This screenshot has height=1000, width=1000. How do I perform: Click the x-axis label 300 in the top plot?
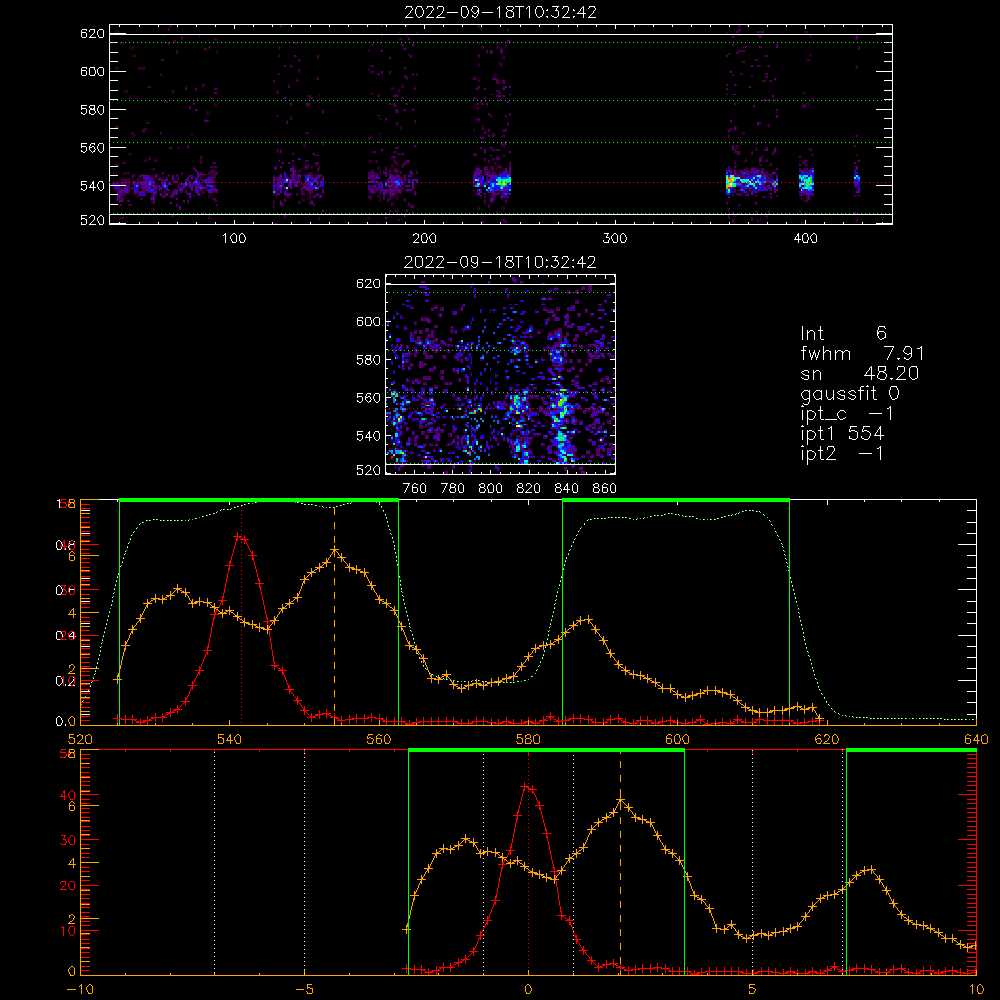[615, 239]
